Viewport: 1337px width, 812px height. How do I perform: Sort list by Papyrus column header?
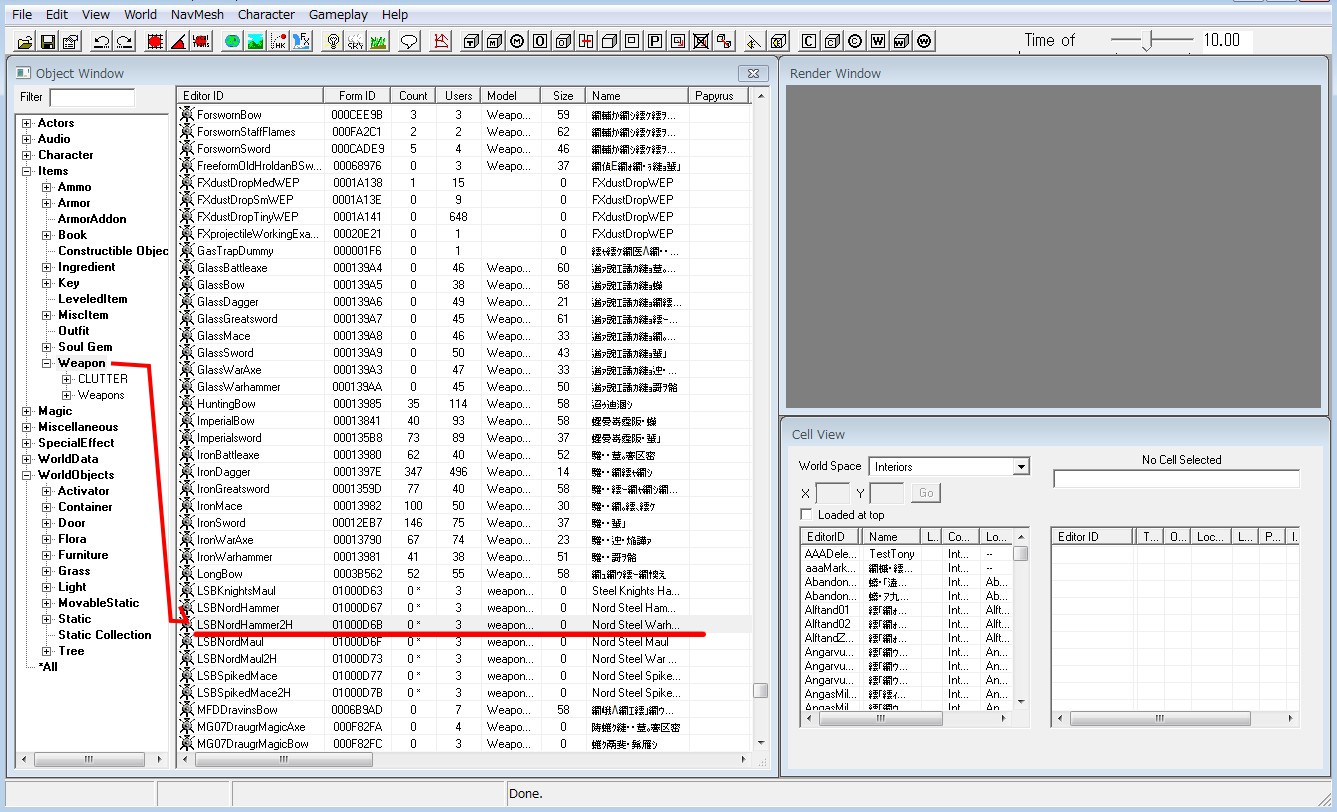(717, 96)
